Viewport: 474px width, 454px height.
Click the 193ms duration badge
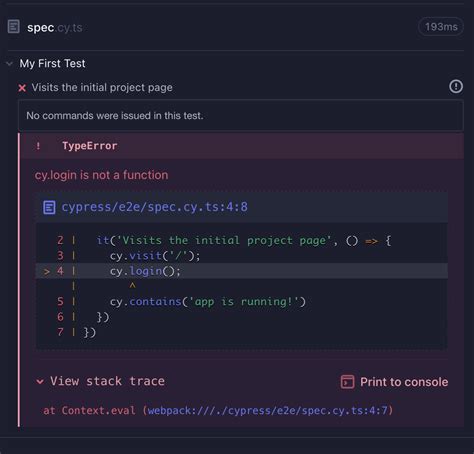441,27
